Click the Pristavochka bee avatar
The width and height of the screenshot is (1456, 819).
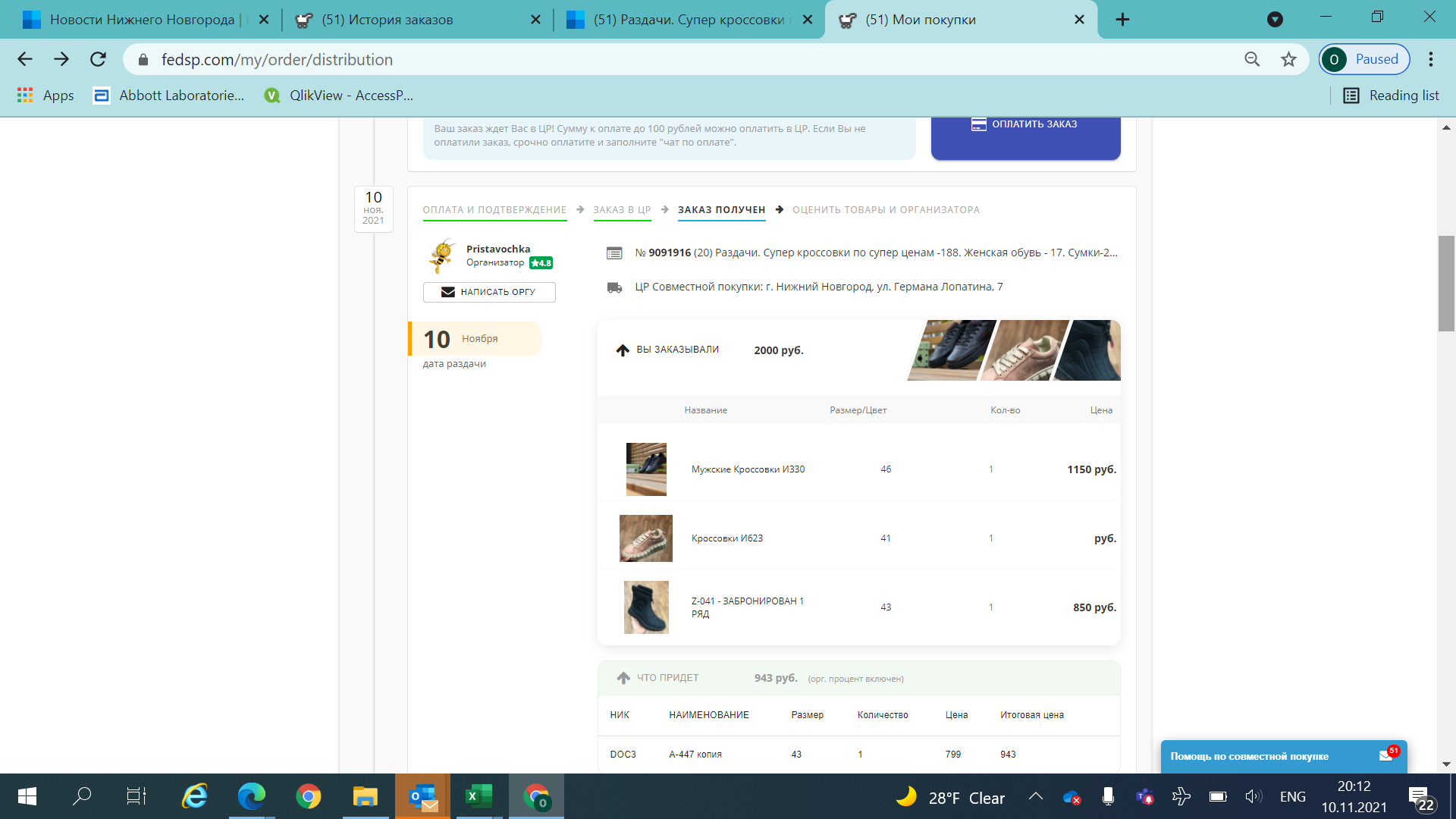tap(442, 256)
